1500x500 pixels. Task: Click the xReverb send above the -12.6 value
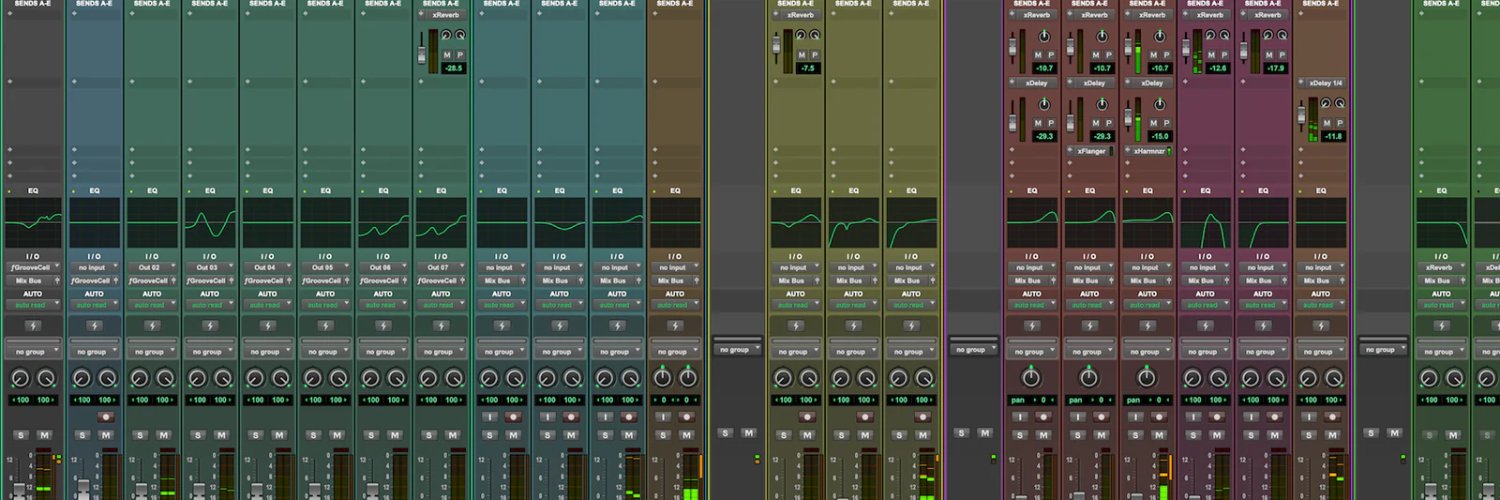(x=1205, y=15)
